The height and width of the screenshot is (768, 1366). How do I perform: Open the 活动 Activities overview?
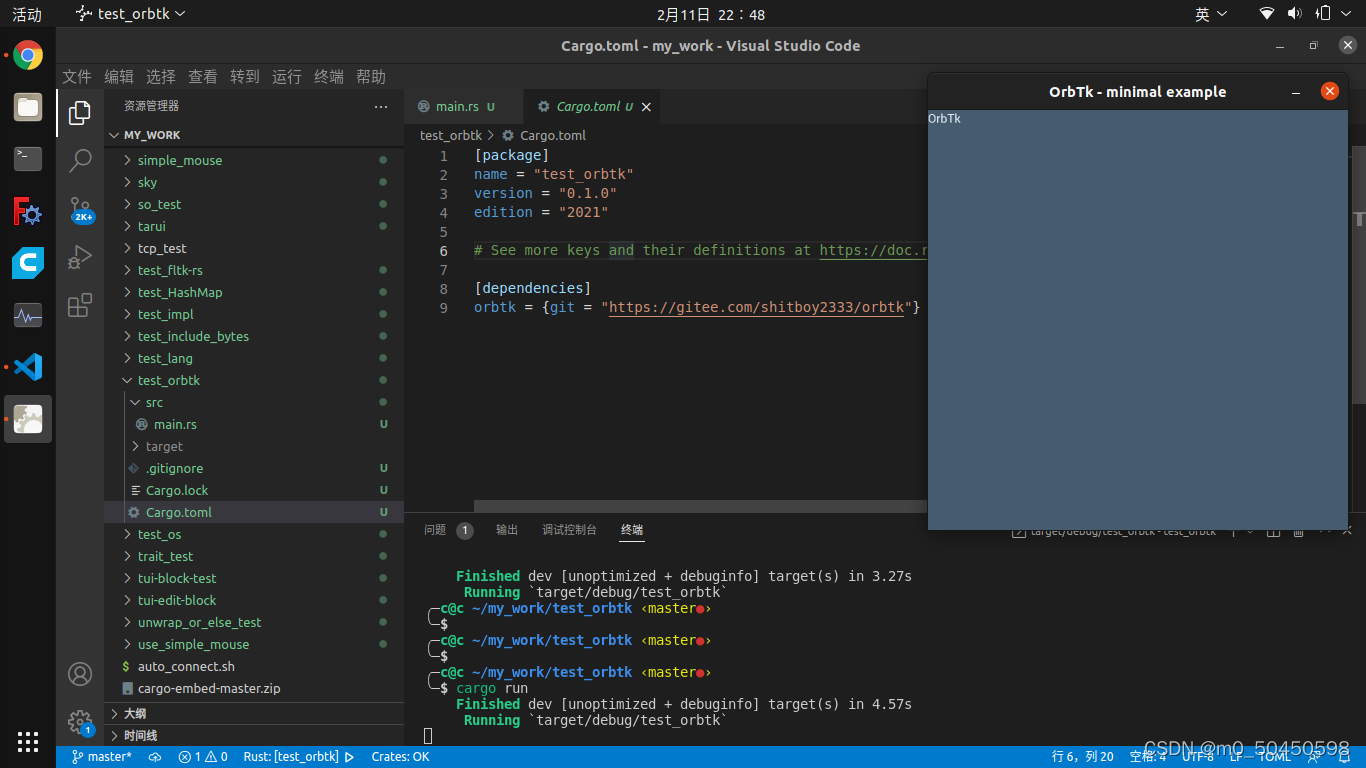pos(27,15)
